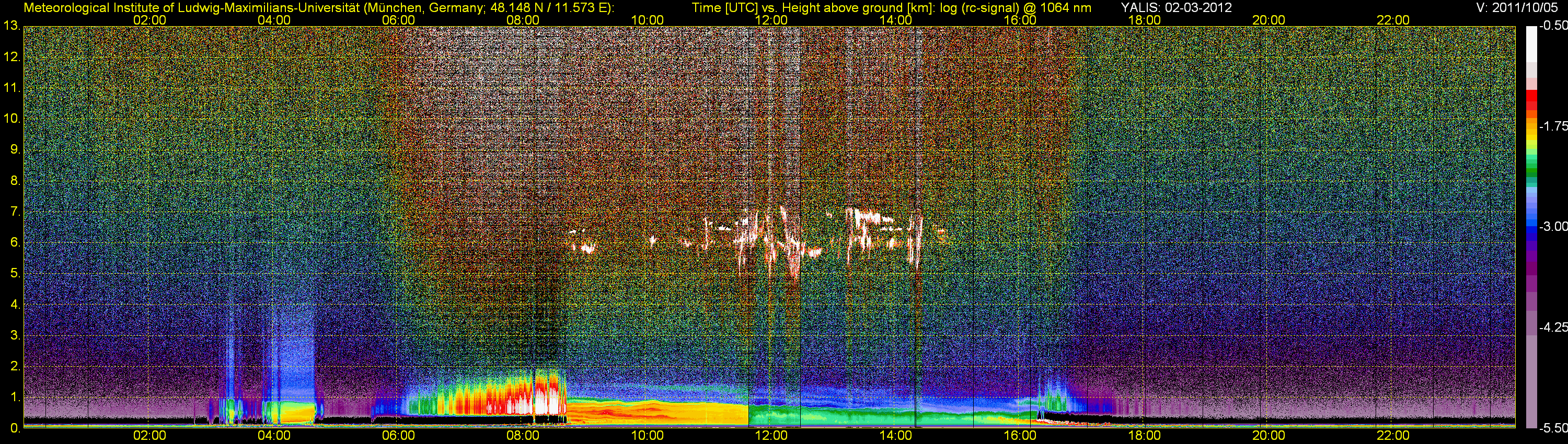Click the 06:00 label on the top time axis
Viewport: 1568px width, 444px height.
398,20
